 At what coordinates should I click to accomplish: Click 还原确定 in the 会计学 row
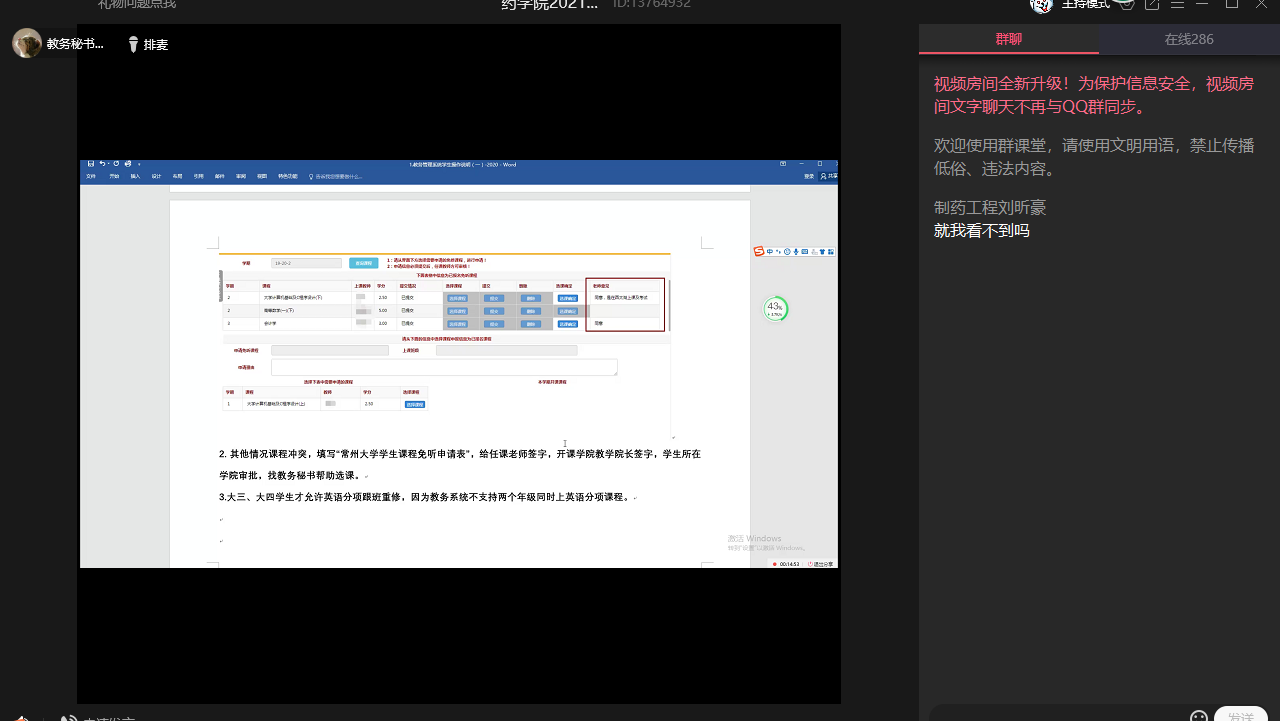[x=568, y=324]
